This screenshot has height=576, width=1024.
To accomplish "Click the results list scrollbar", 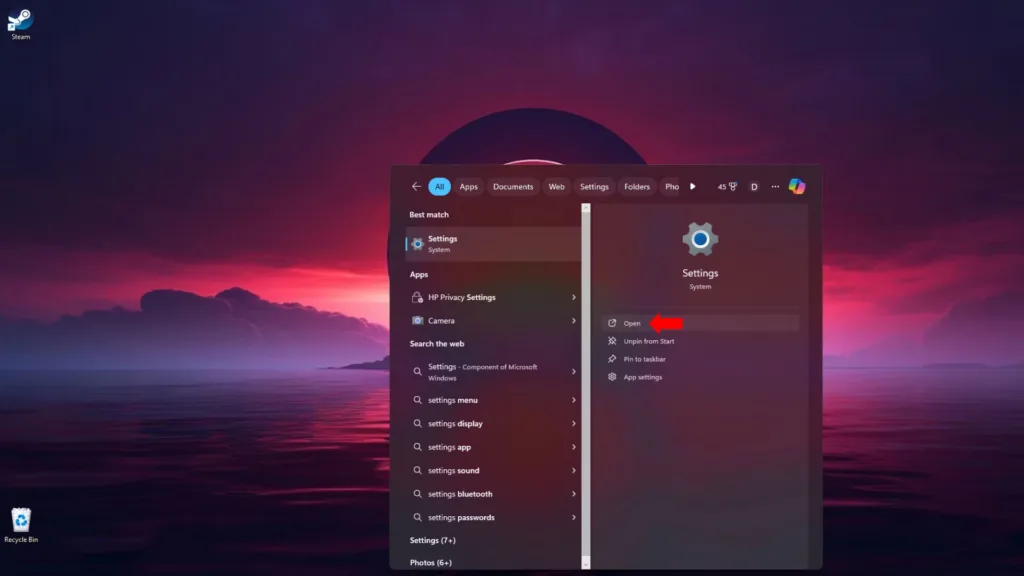I will click(586, 385).
